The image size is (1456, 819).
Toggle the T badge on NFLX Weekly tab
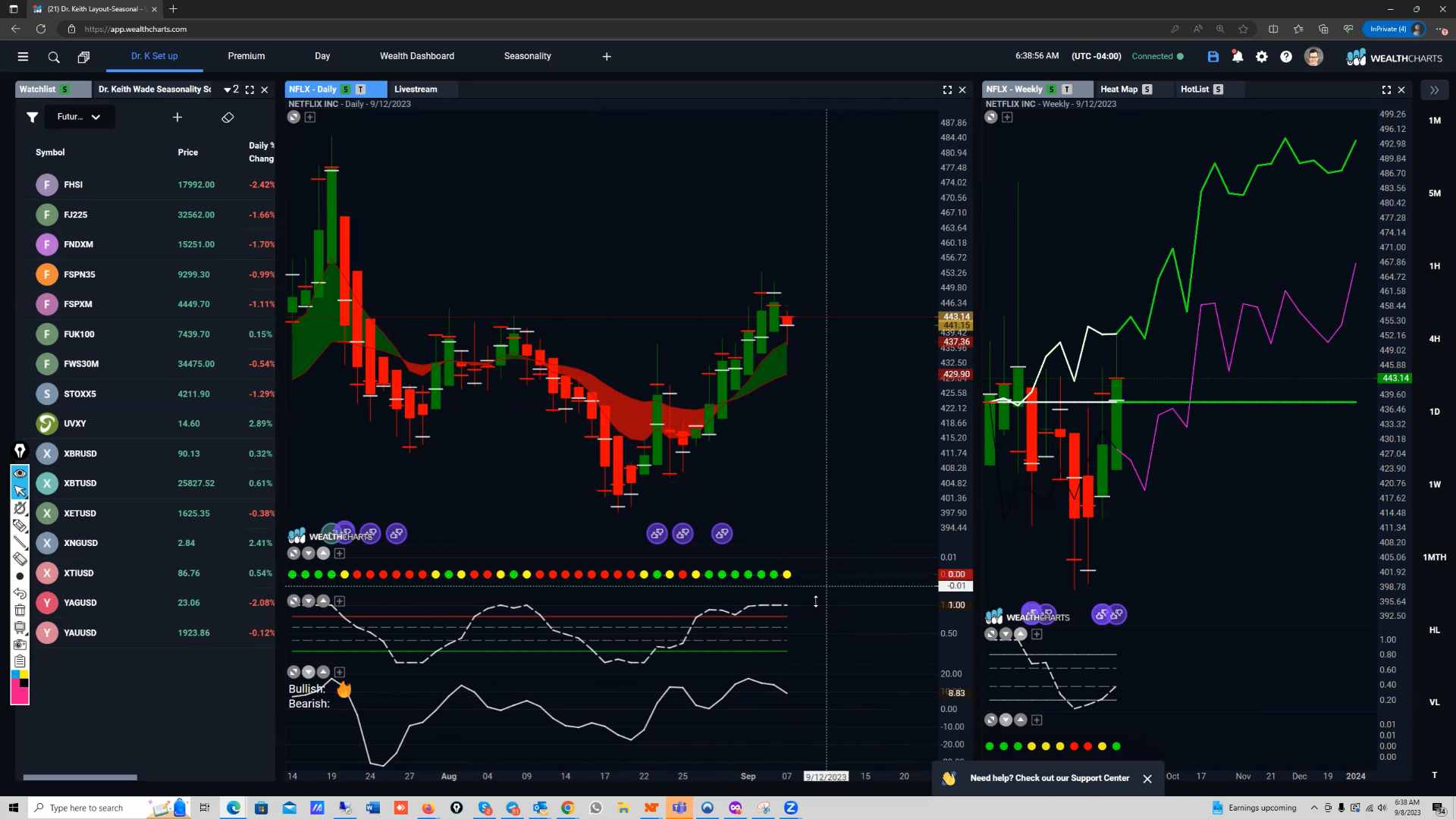pos(1067,89)
